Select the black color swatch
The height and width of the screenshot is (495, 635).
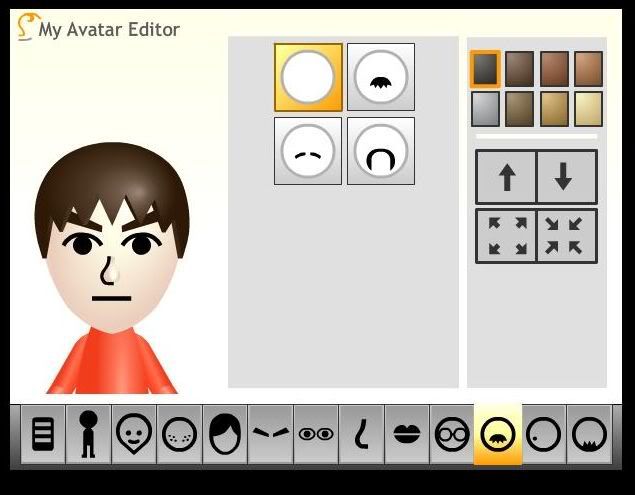485,68
